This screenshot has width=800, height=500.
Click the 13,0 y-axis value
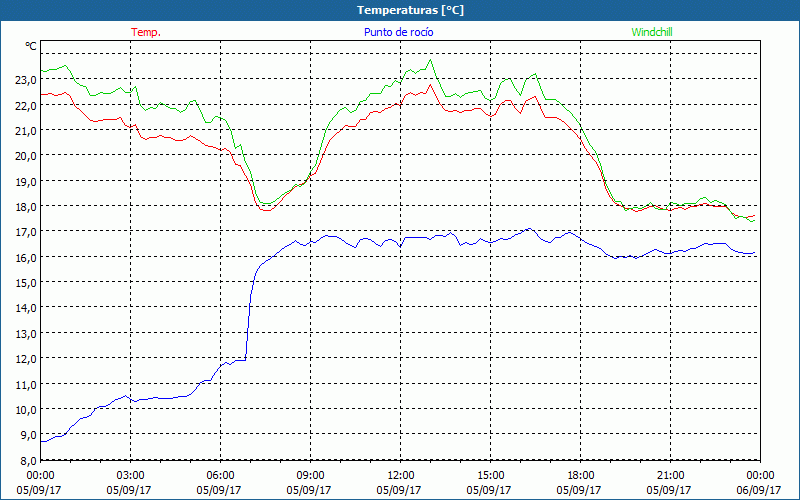point(27,334)
